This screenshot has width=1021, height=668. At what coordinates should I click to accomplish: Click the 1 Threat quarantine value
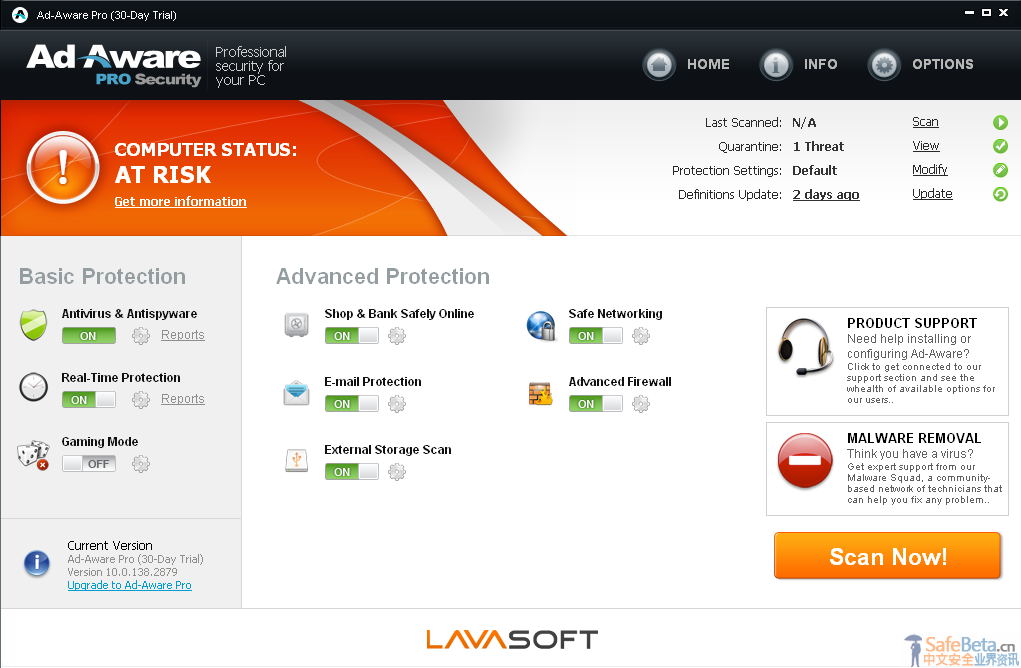coord(818,146)
